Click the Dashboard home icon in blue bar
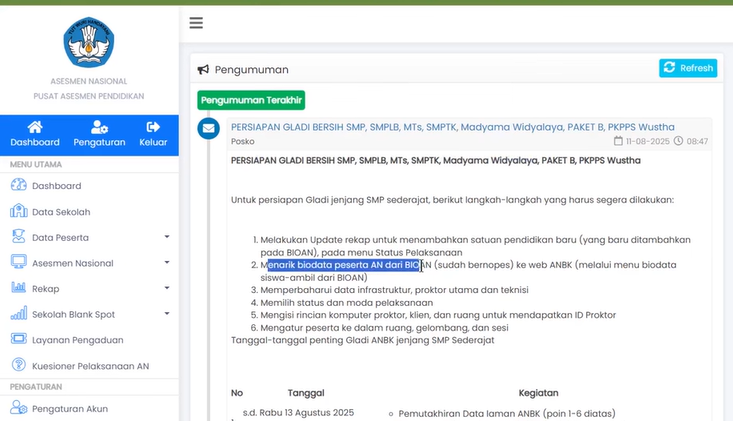 (35, 127)
